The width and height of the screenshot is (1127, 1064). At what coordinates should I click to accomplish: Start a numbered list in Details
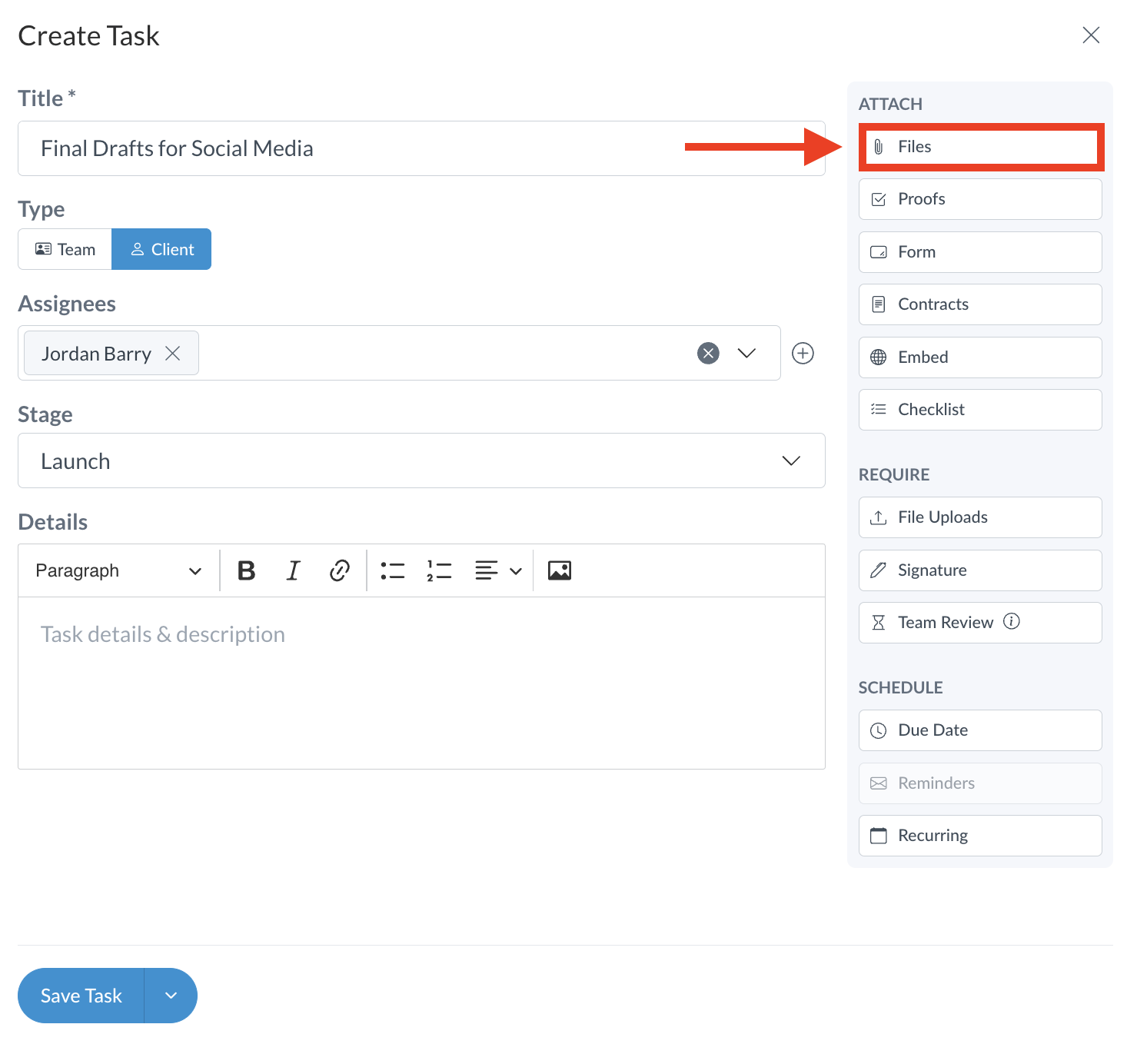[x=439, y=570]
